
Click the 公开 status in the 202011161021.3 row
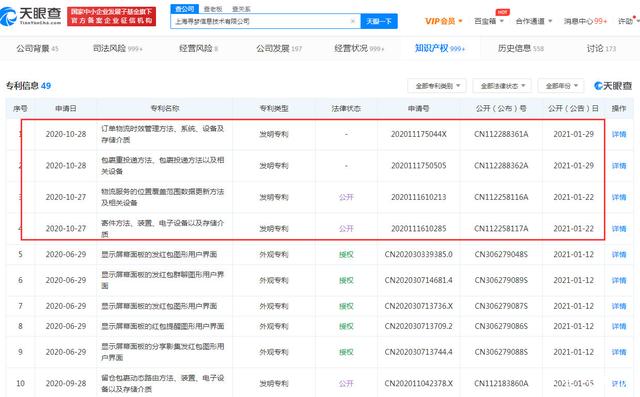(346, 197)
